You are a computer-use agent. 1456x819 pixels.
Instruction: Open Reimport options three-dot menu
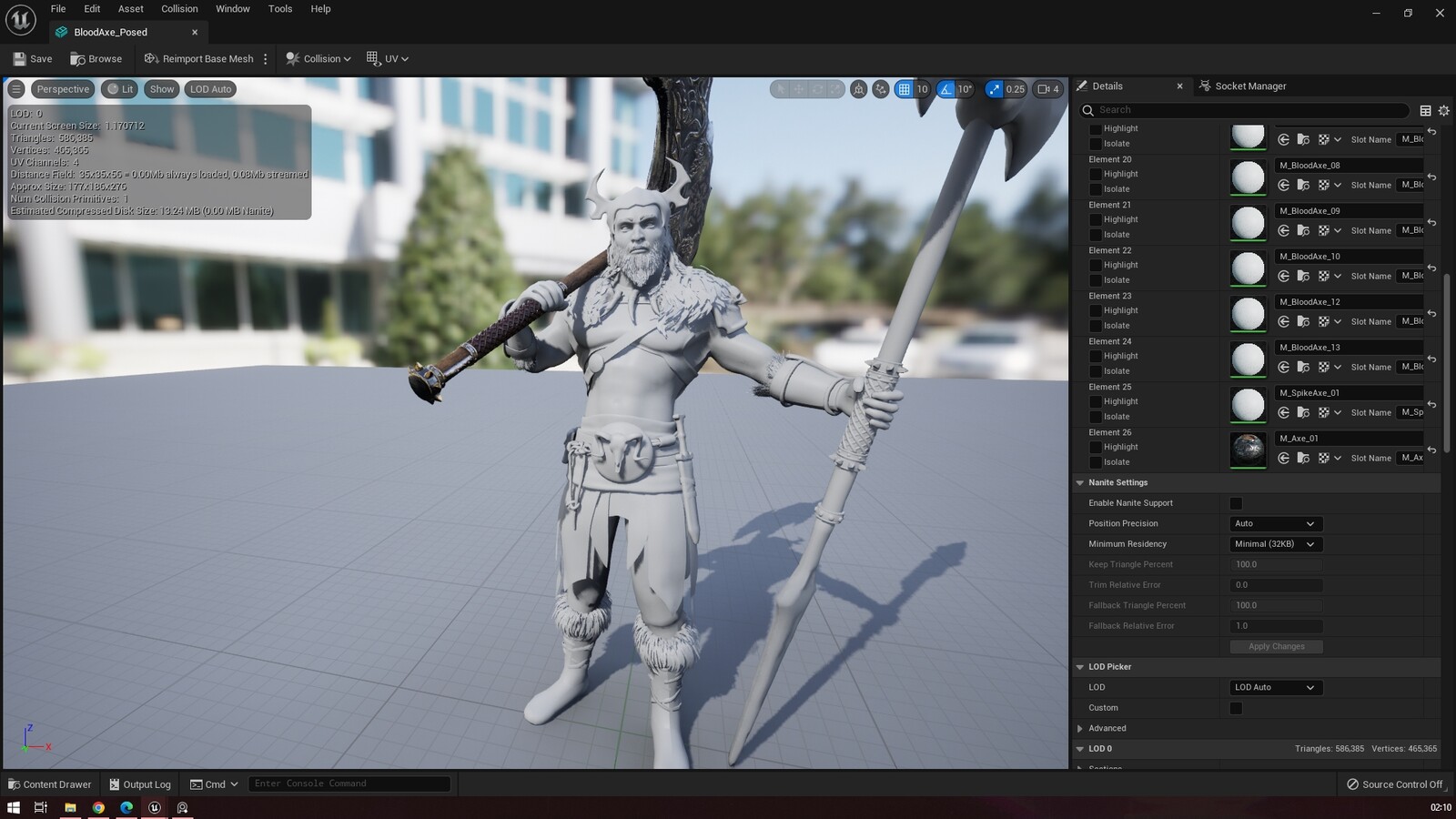(266, 58)
